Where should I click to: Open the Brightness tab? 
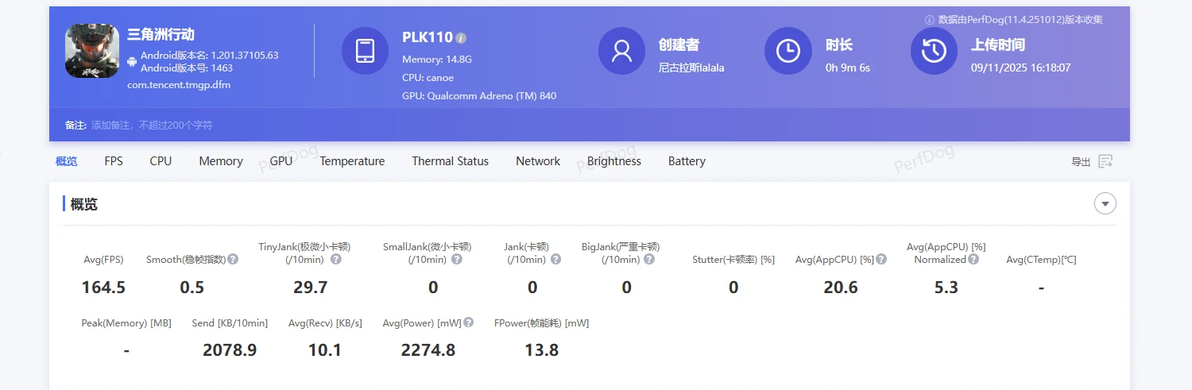[x=613, y=161]
